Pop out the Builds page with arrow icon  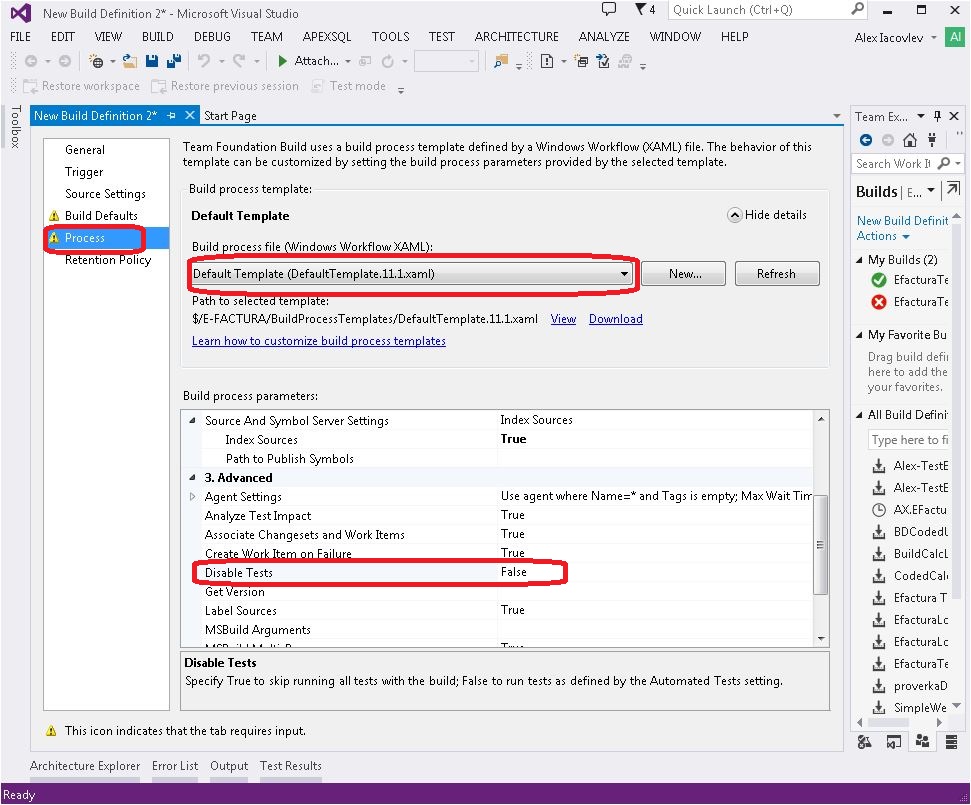point(953,189)
